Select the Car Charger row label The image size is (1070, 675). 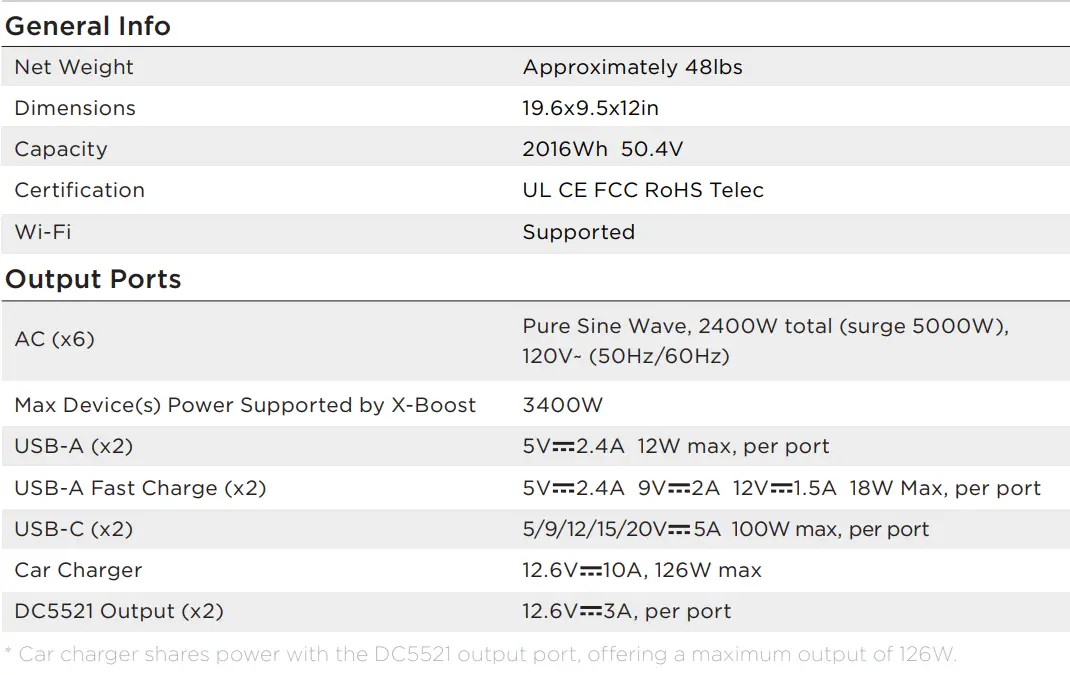[78, 570]
